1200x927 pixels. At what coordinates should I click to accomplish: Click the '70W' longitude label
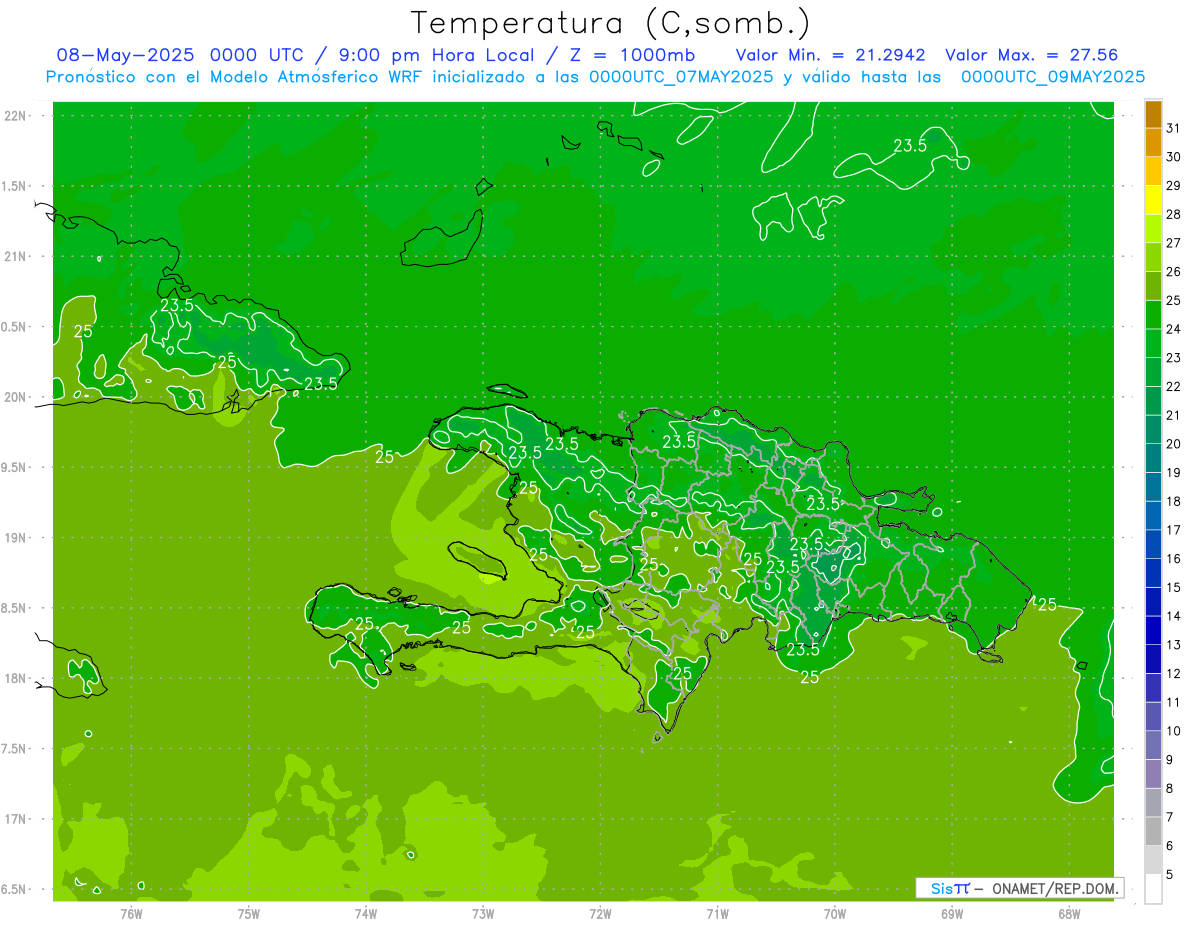point(835,913)
